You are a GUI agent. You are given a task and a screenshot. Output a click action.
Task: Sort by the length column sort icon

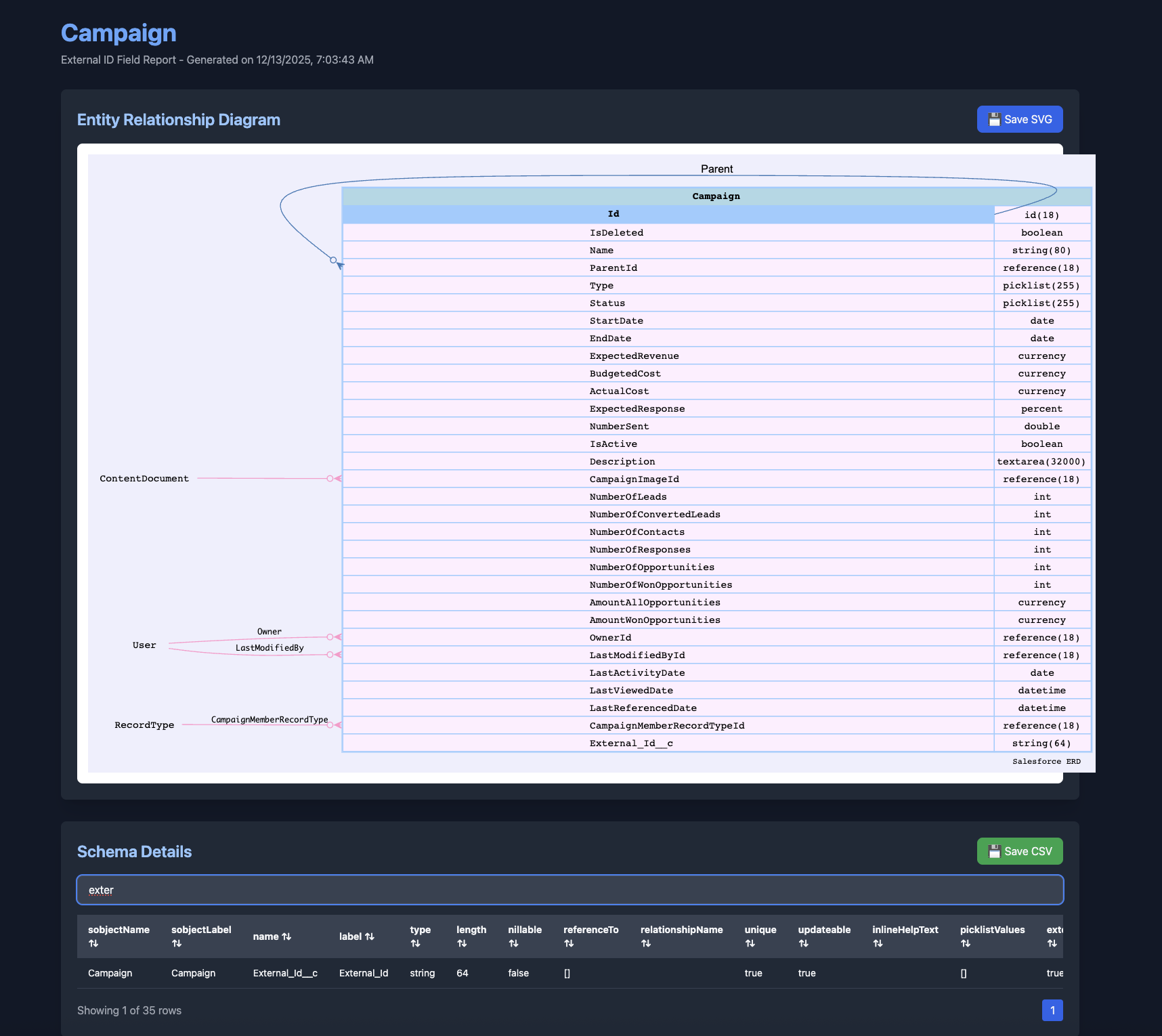click(x=462, y=943)
